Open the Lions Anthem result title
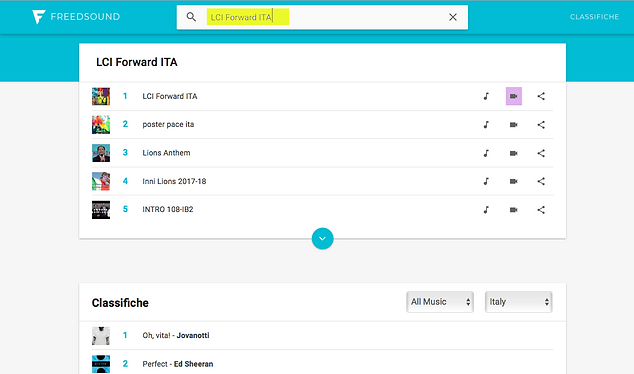The image size is (634, 374). tap(166, 153)
